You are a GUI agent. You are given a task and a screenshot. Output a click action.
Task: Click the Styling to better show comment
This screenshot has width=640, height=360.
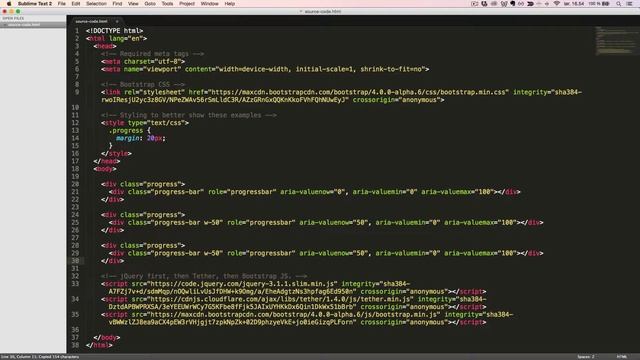click(x=189, y=115)
